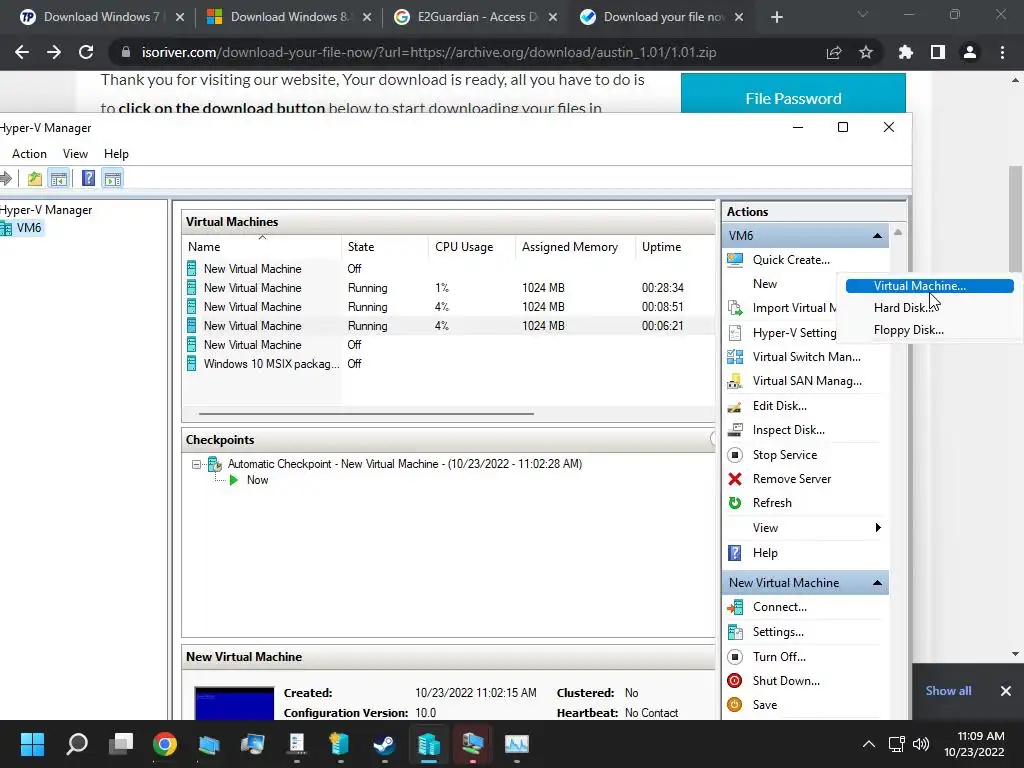Viewport: 1024px width, 768px height.
Task: Switch to E2Guardian Access Denied tab
Action: coord(475,17)
